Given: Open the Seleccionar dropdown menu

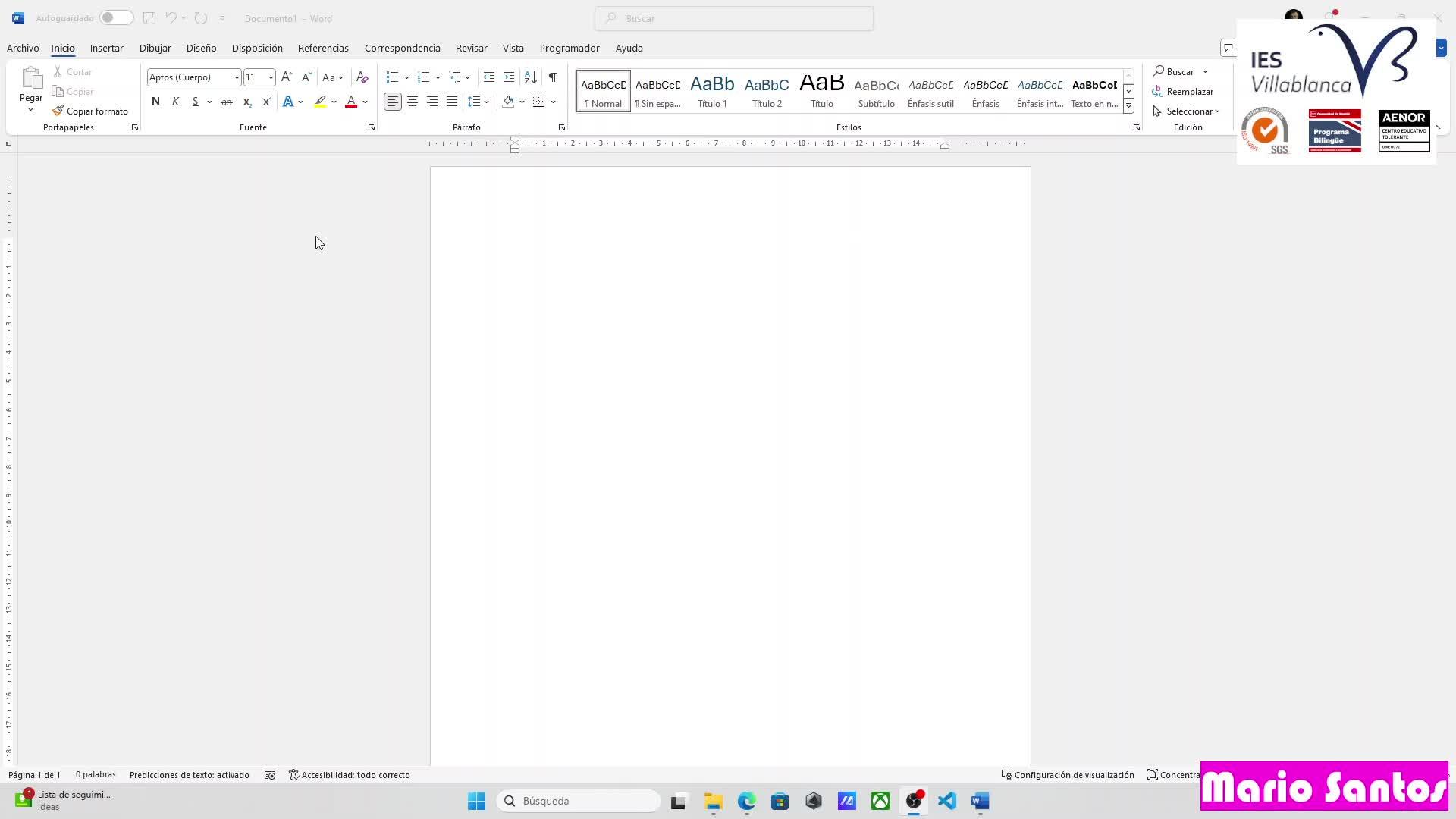Looking at the screenshot, I should pyautogui.click(x=1188, y=111).
